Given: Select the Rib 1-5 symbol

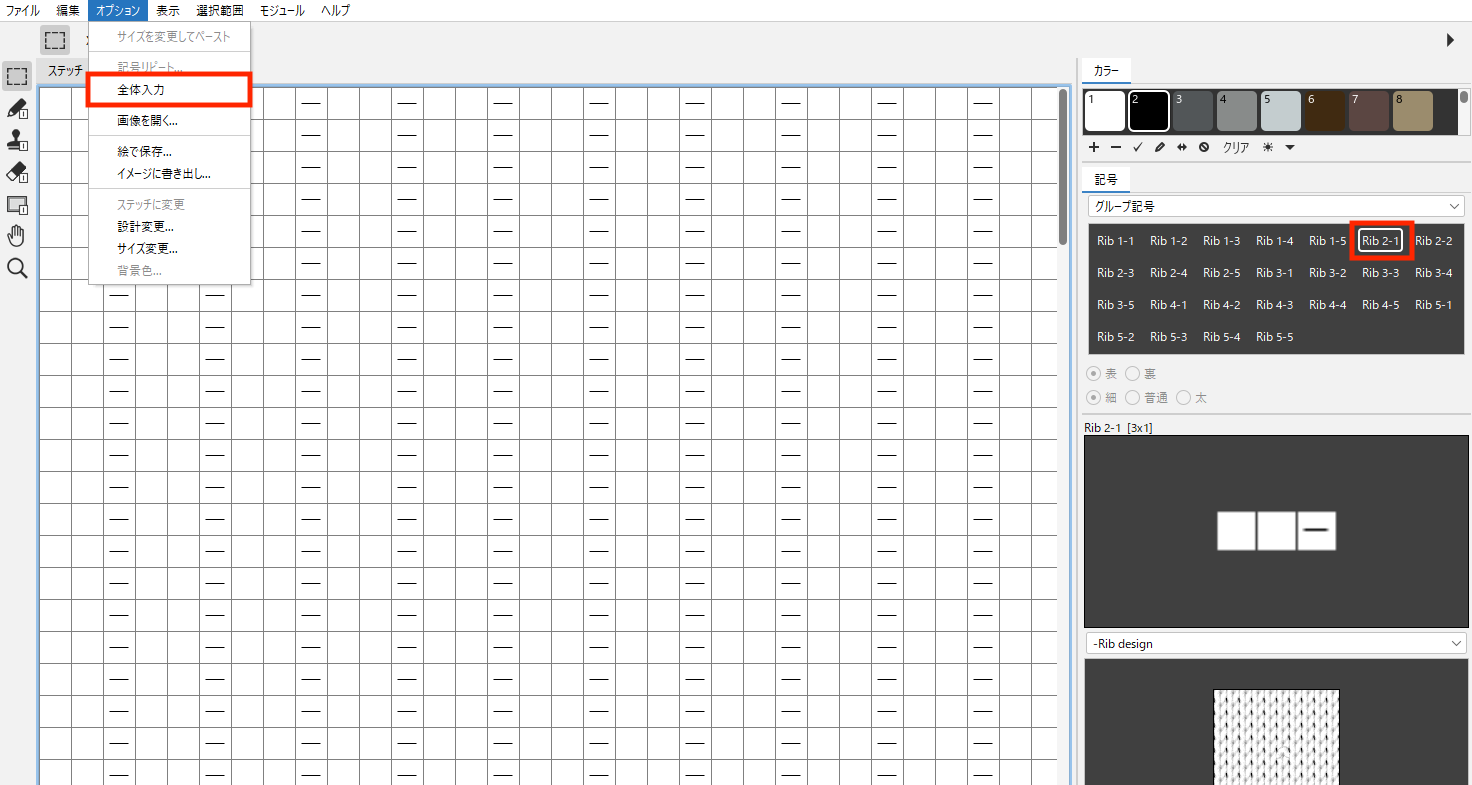Looking at the screenshot, I should (x=1327, y=241).
